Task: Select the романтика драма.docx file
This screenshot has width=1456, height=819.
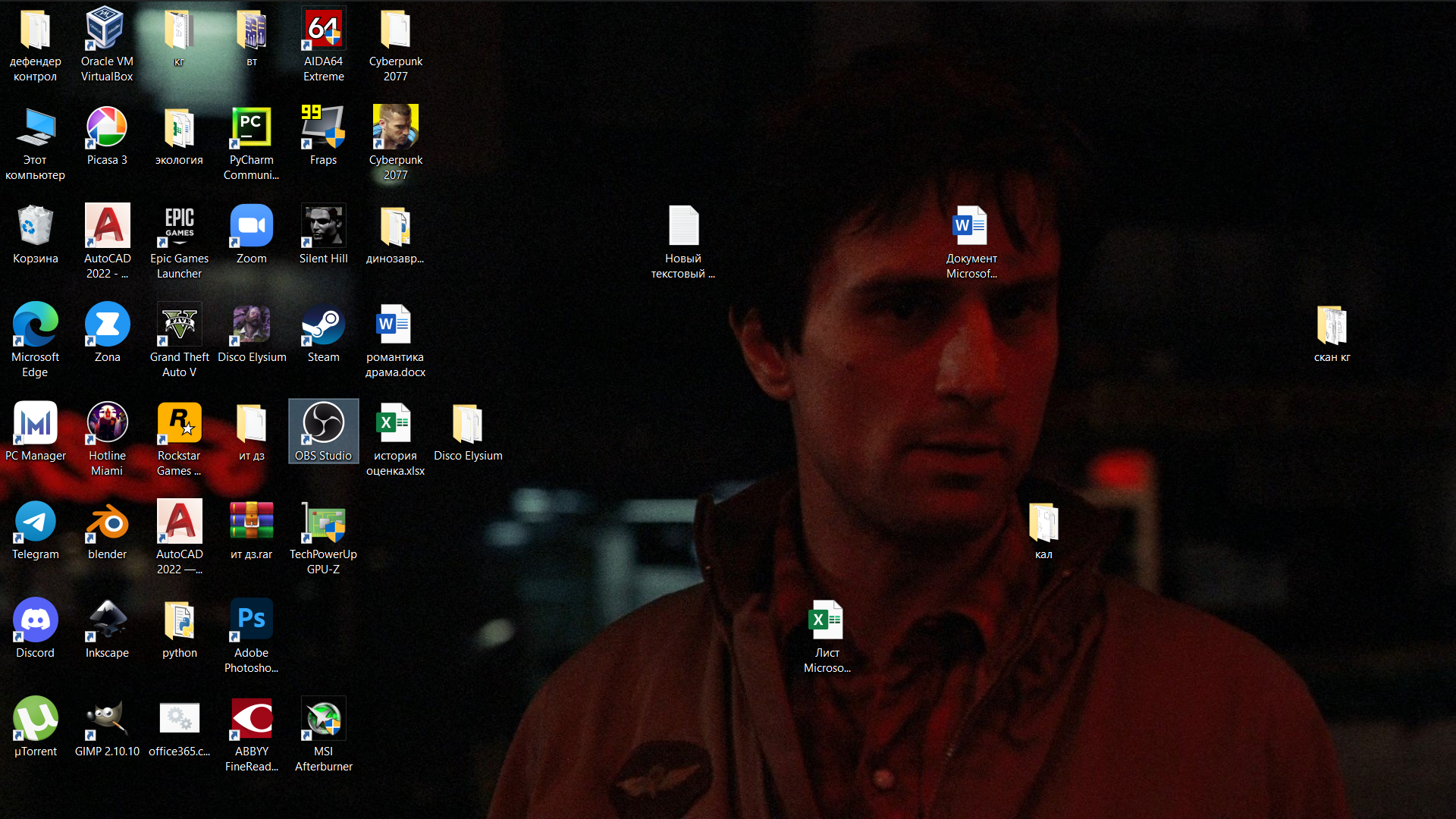Action: coord(395,340)
